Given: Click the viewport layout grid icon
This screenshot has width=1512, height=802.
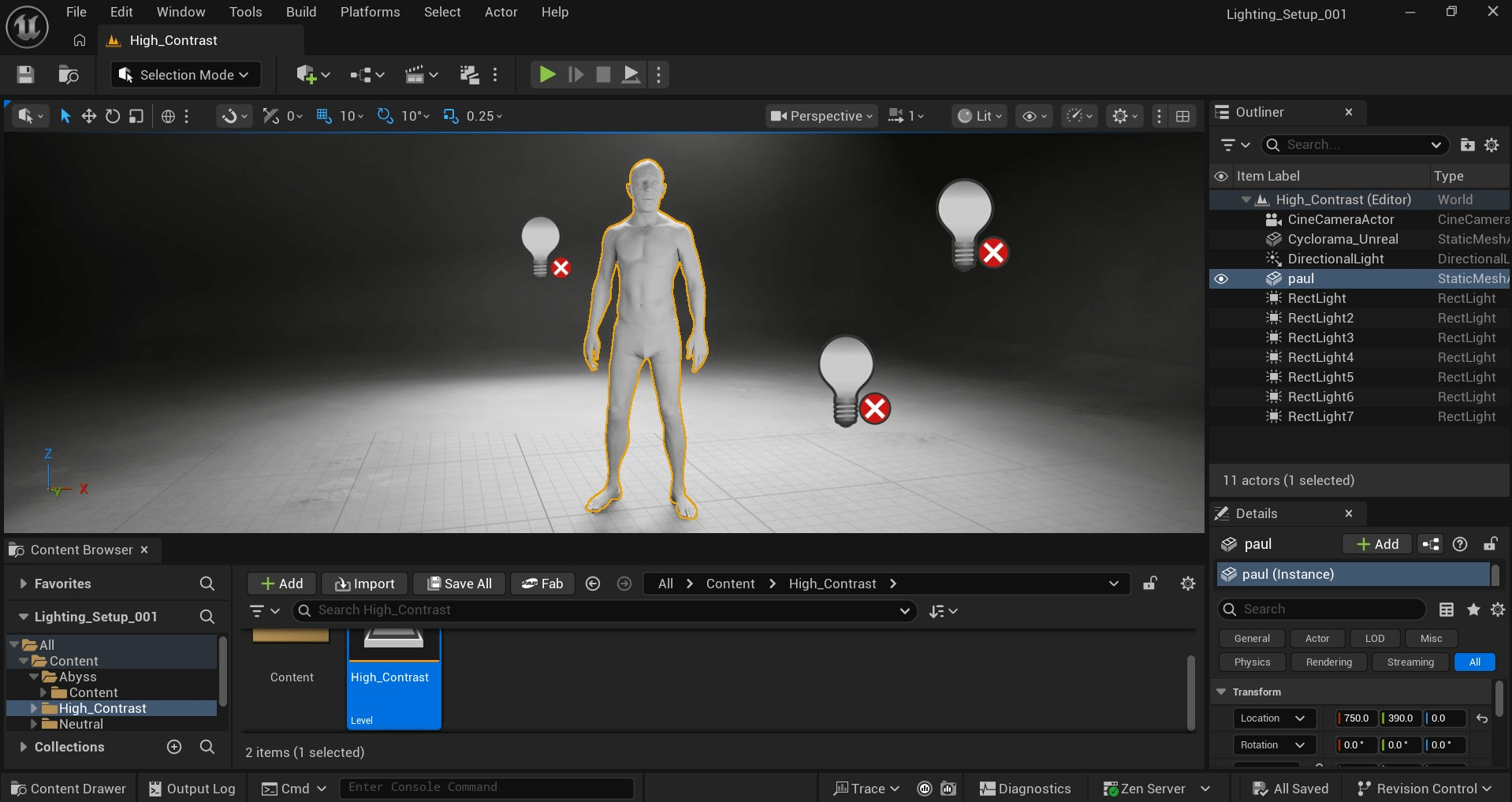Looking at the screenshot, I should (1182, 116).
